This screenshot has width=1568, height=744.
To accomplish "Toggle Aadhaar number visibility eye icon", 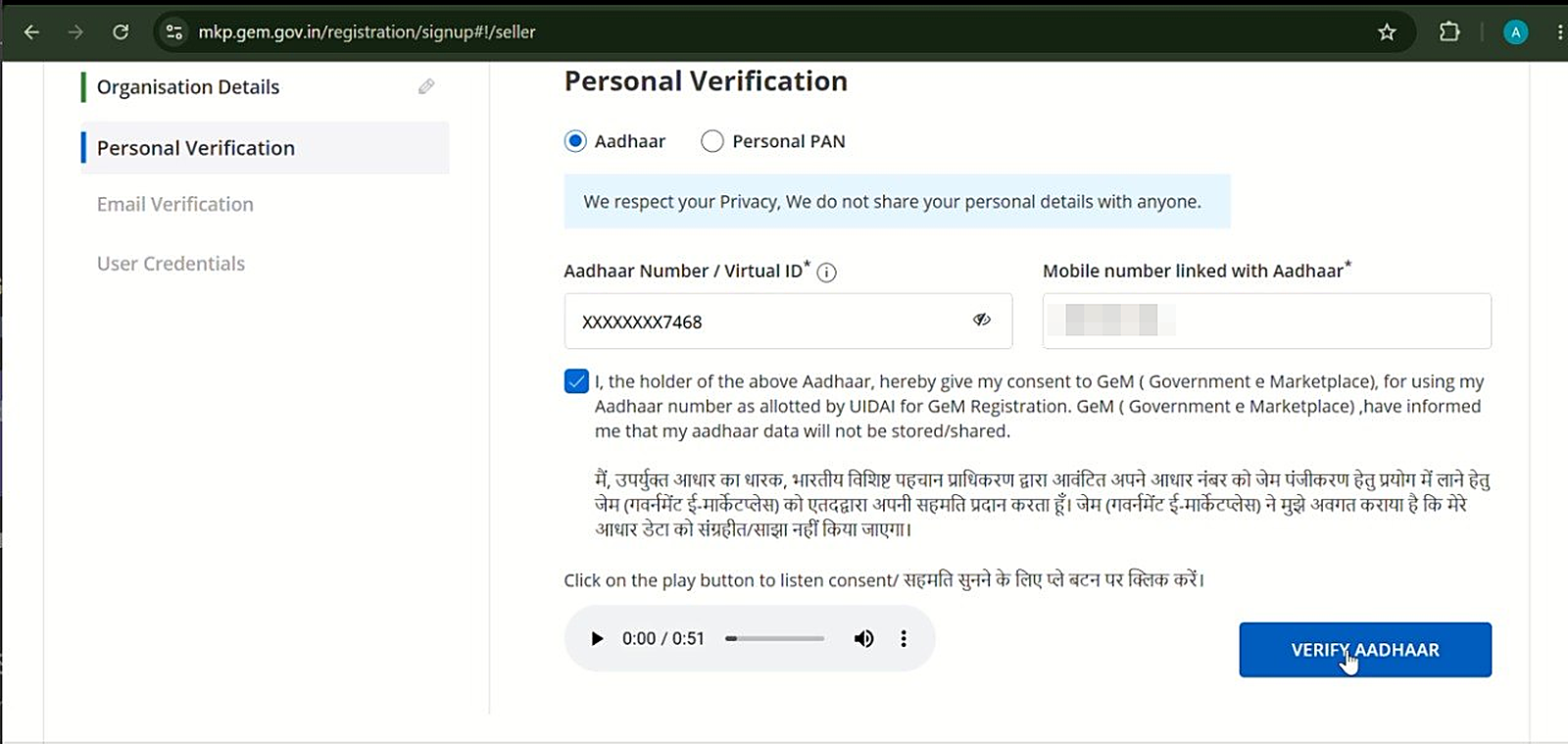I will pos(981,320).
